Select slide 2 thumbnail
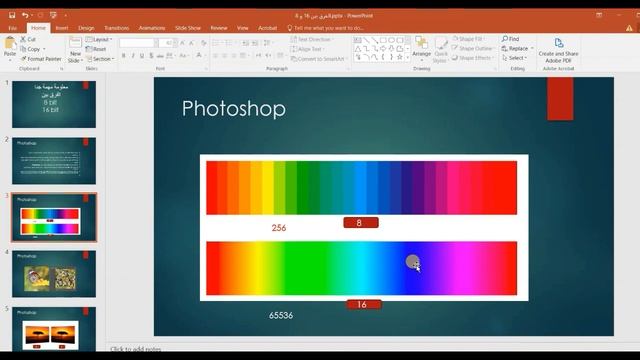This screenshot has height=360, width=640. coord(54,161)
